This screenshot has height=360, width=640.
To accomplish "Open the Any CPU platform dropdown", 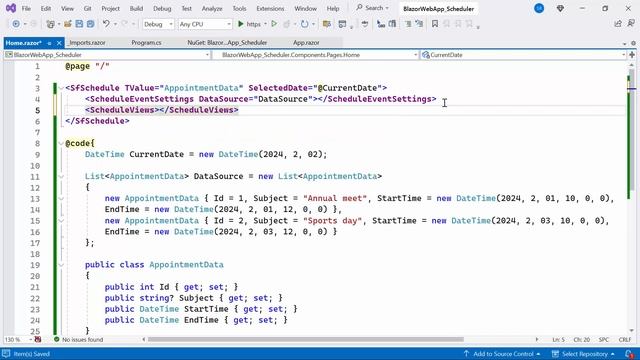I will point(205,24).
